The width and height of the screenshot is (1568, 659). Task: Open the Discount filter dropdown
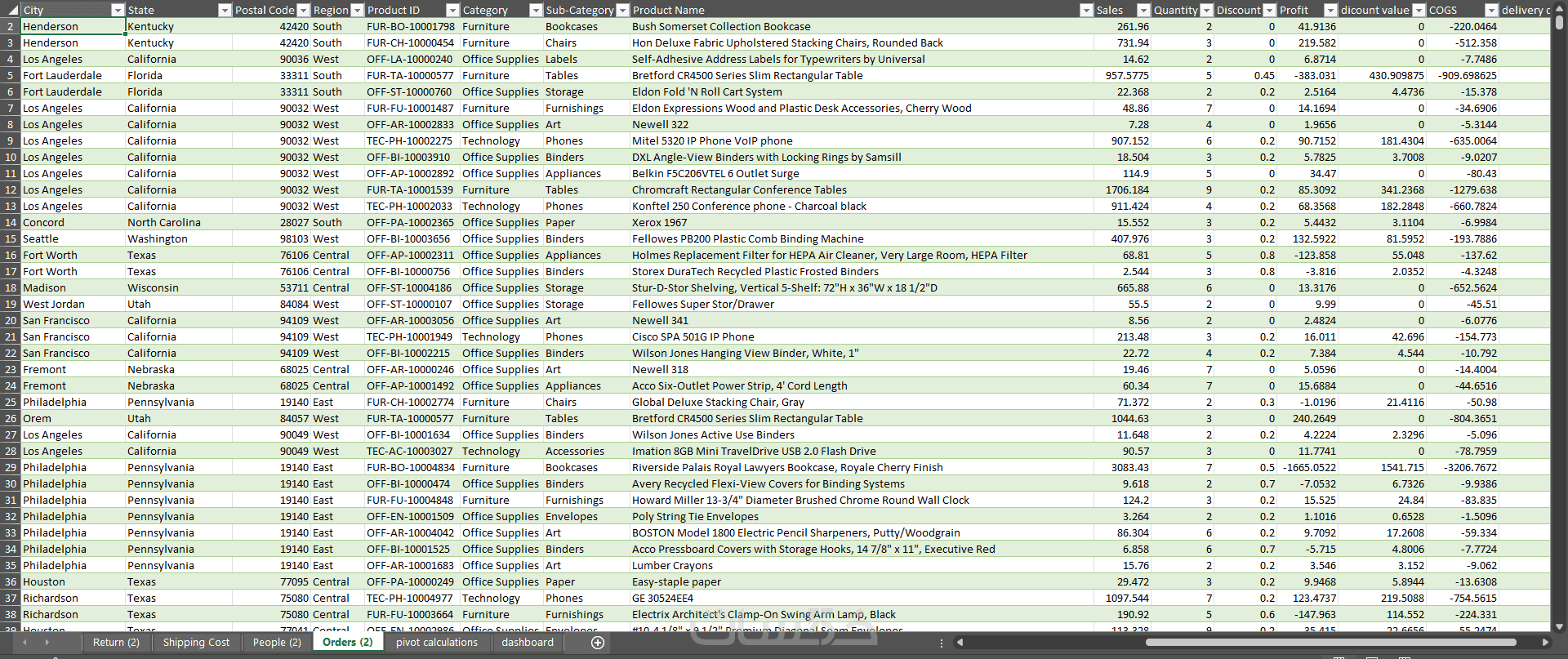click(x=1268, y=10)
